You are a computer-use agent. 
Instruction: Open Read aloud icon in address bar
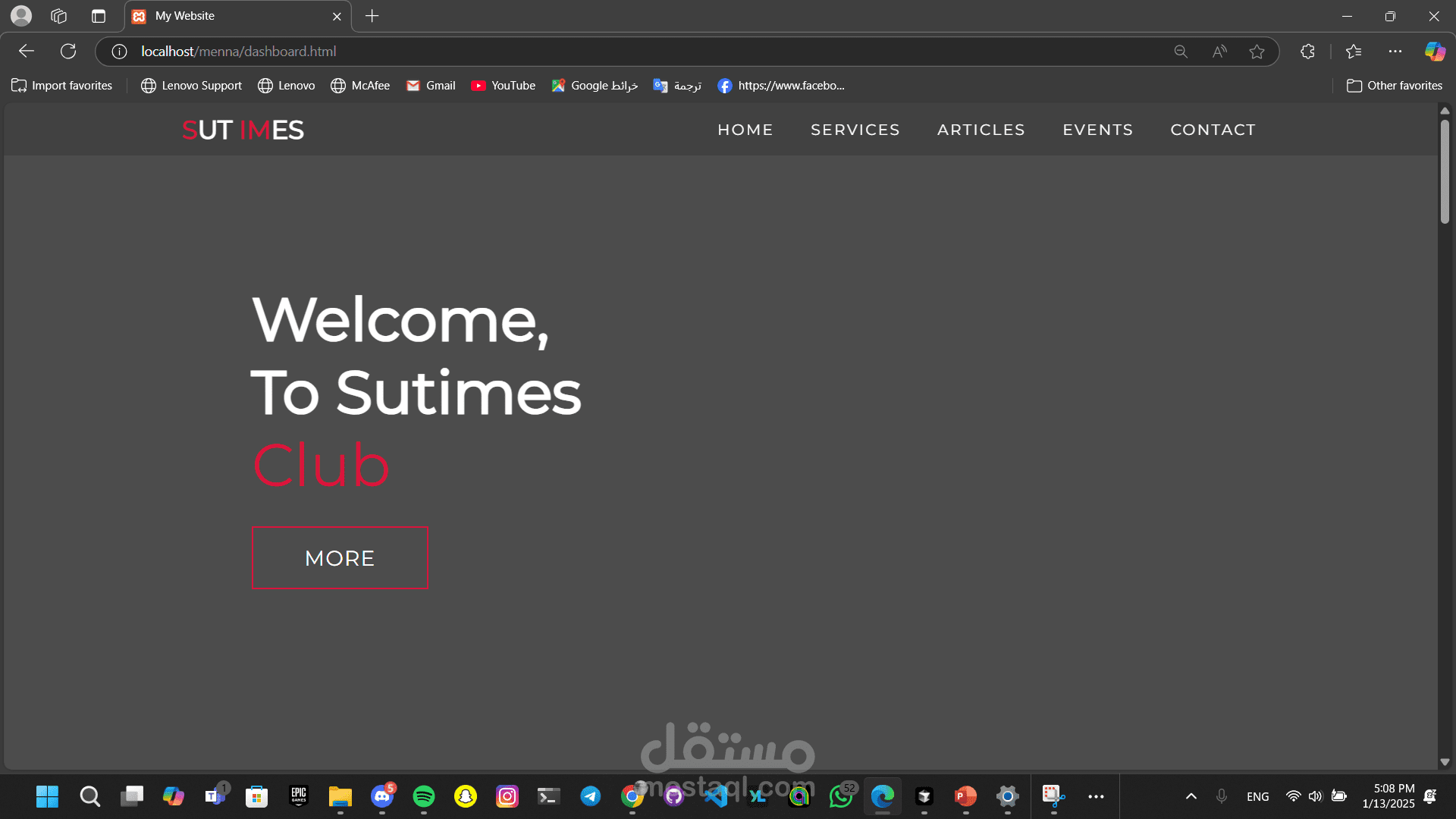(x=1219, y=52)
